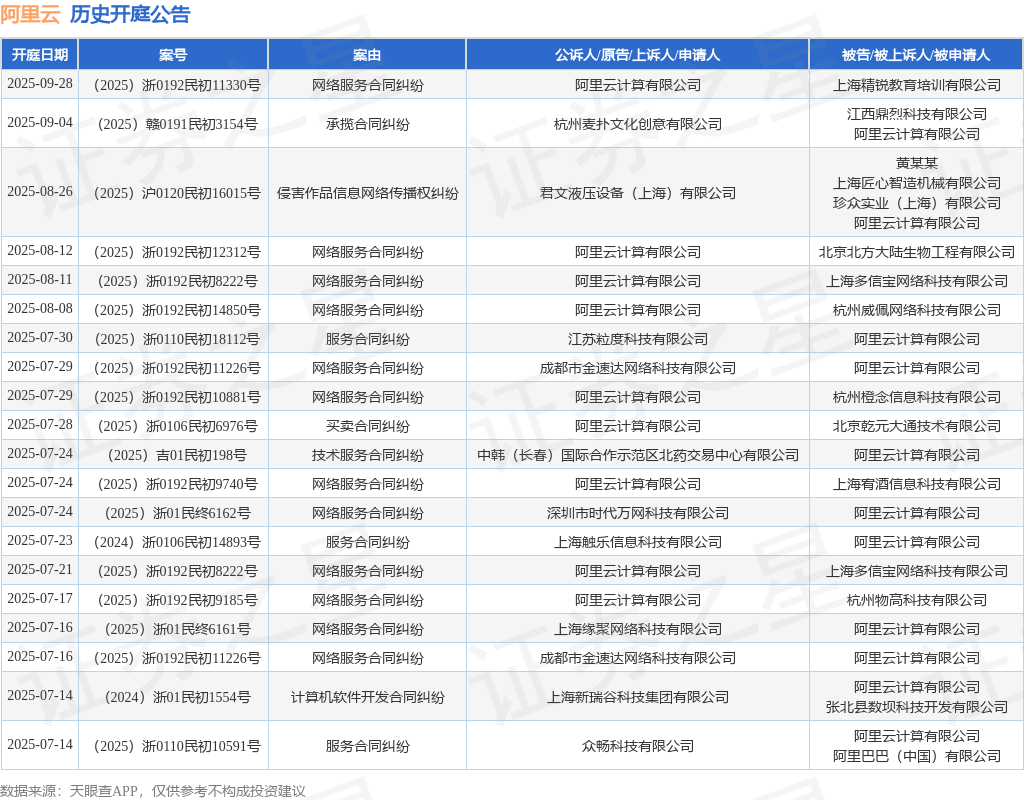Screen dimensions: 1024x800
Task: Click the 数据来源 天眼查APP footer note
Action: click(153, 791)
